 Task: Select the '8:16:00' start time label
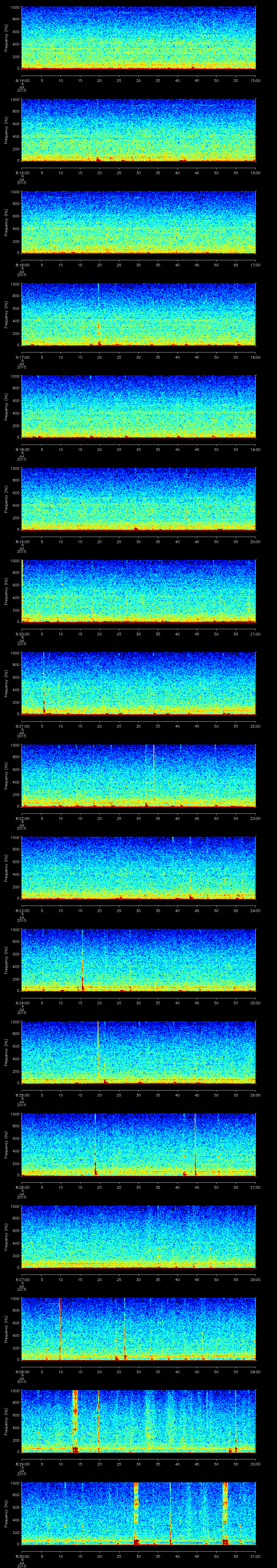22,265
